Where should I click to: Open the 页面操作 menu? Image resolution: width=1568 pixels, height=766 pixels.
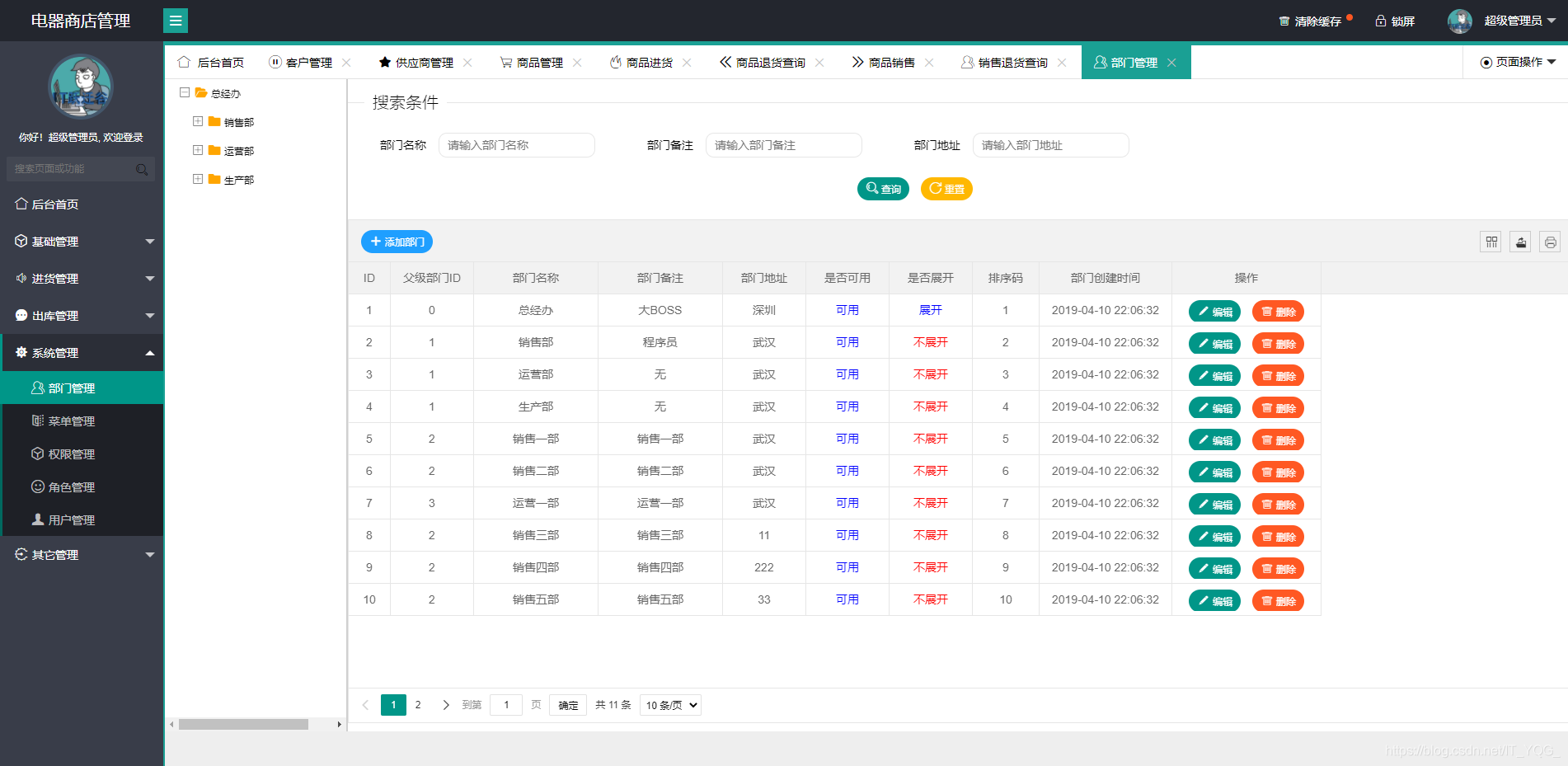click(1514, 61)
